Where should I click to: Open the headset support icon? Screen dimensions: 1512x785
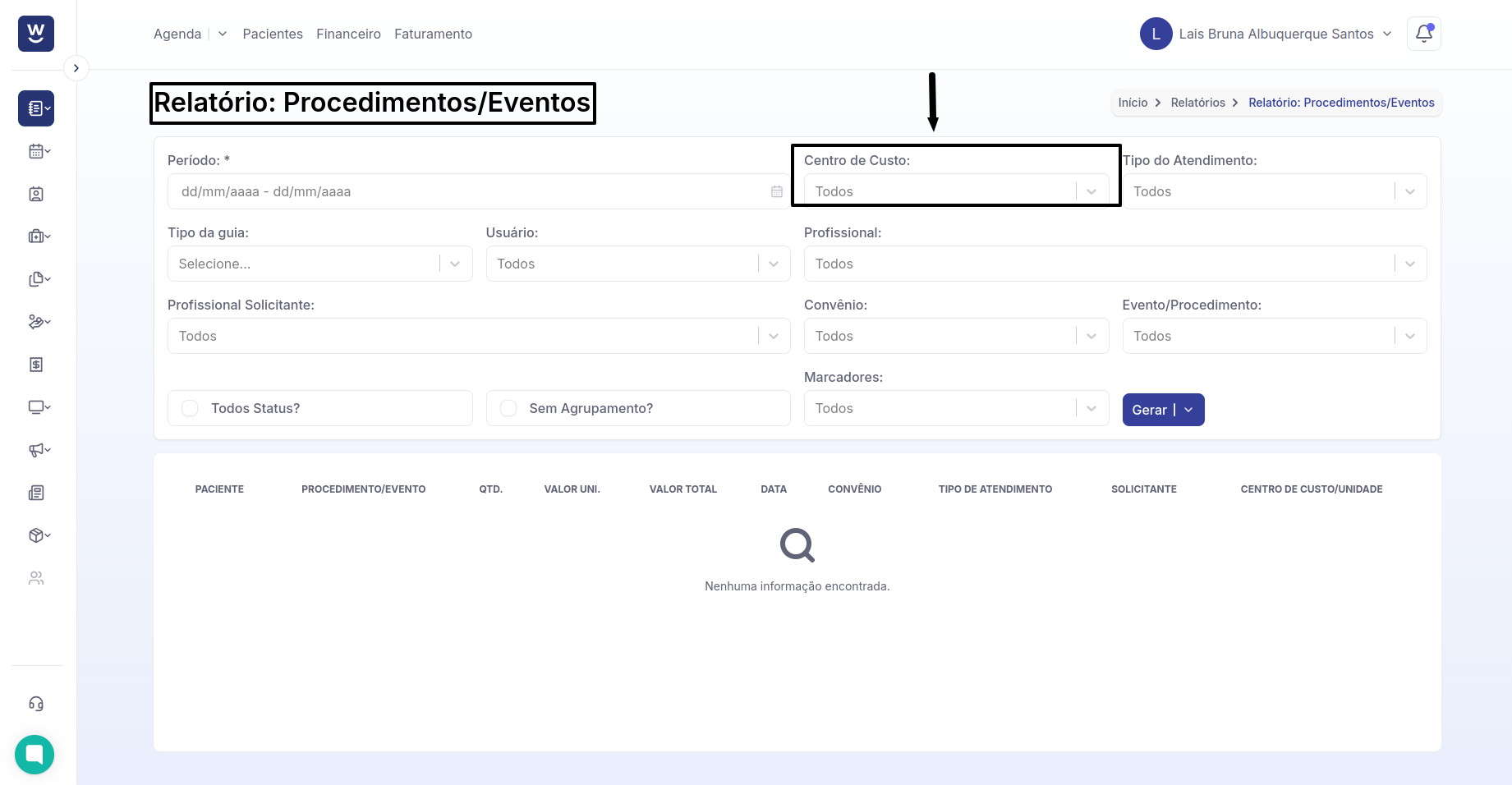[x=36, y=704]
